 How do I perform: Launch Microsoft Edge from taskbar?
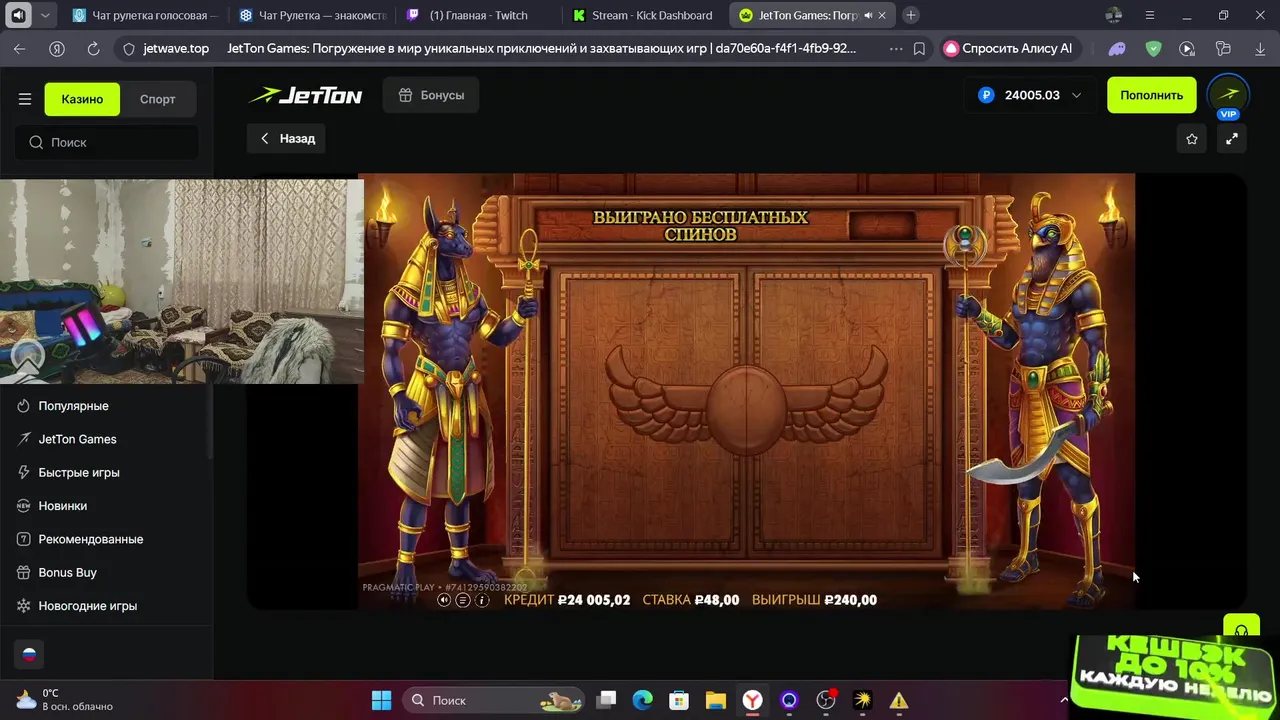(642, 700)
